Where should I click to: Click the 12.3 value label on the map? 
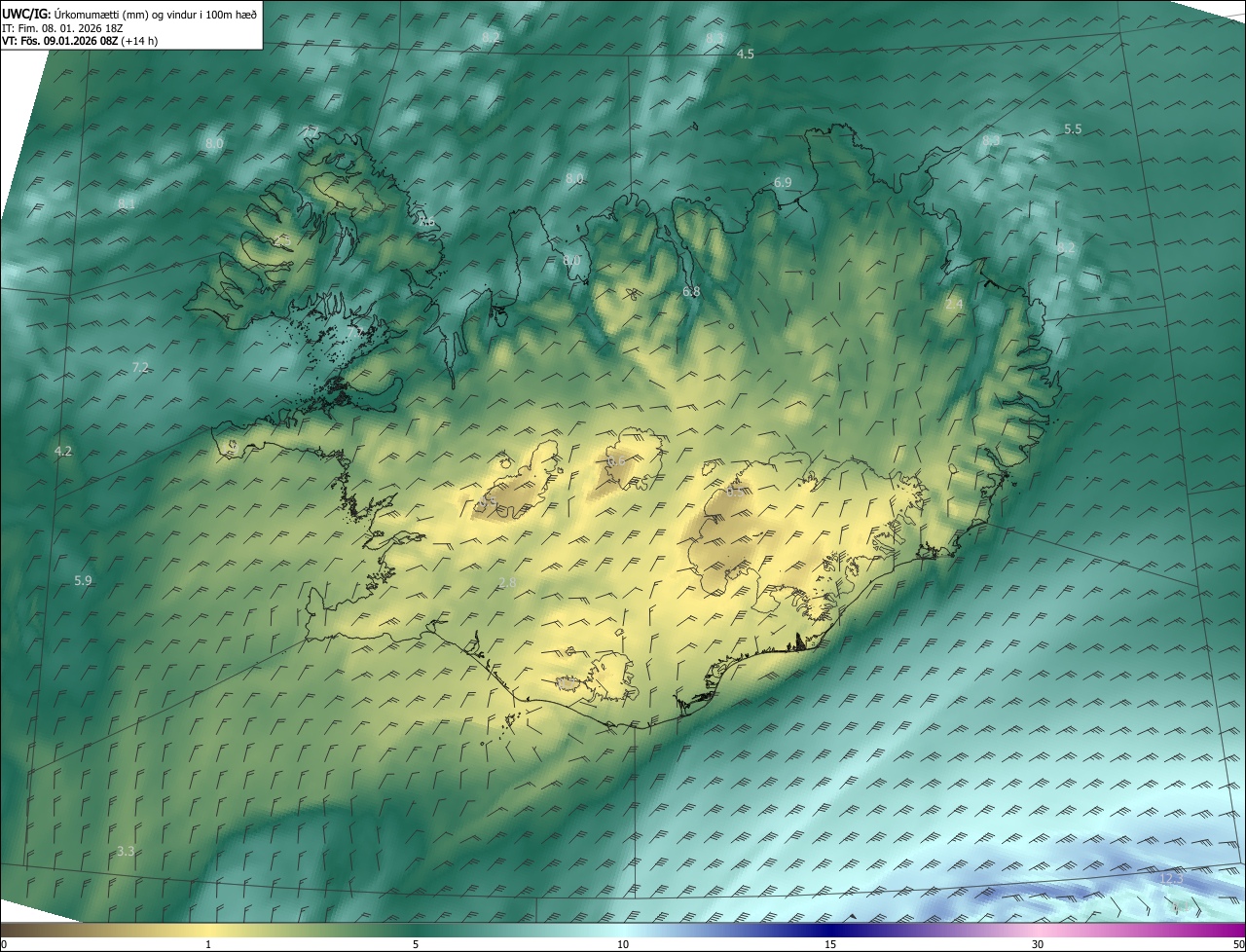tap(1171, 879)
